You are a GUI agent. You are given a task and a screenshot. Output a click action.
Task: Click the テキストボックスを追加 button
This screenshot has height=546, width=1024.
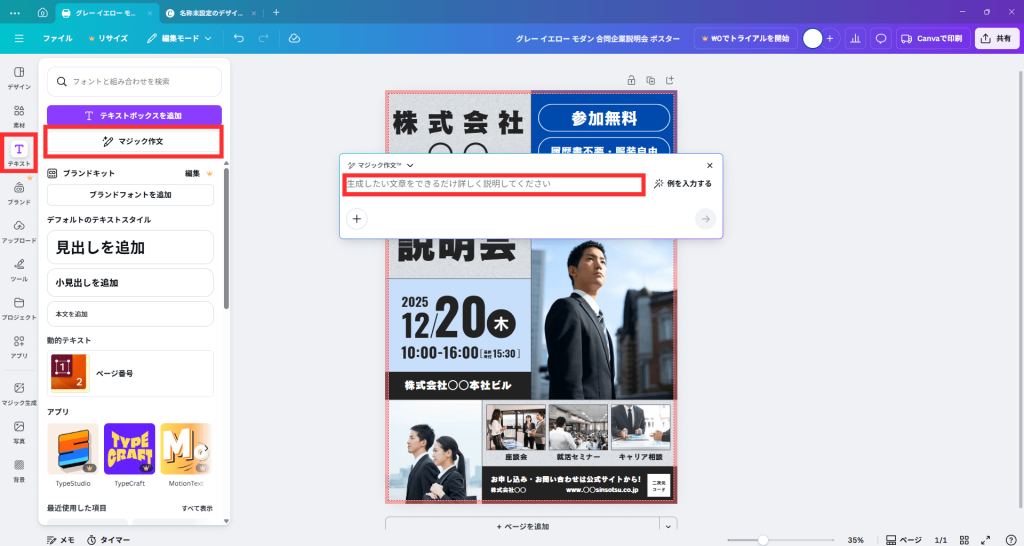coord(134,116)
